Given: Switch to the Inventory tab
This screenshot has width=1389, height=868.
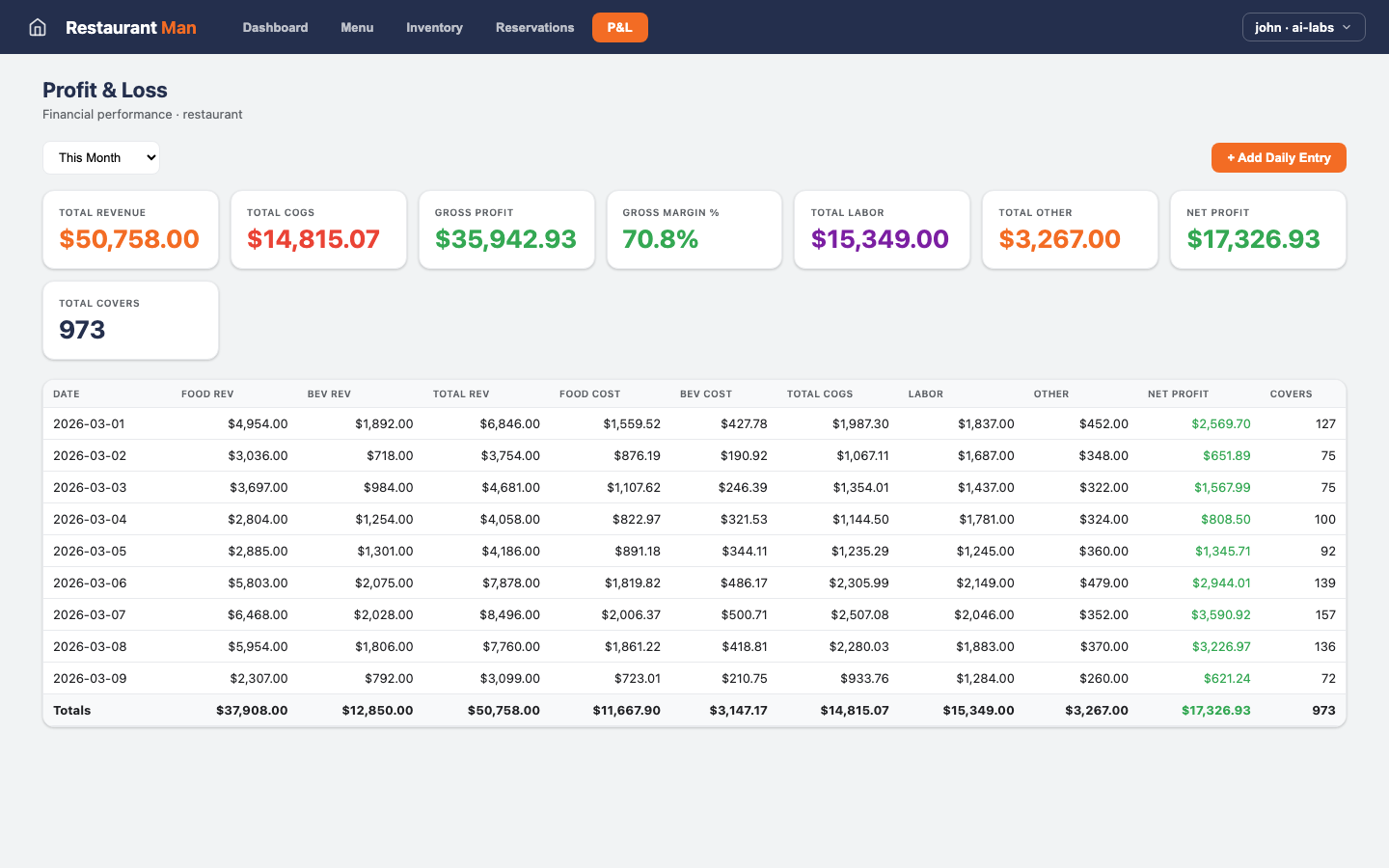Looking at the screenshot, I should click(434, 27).
